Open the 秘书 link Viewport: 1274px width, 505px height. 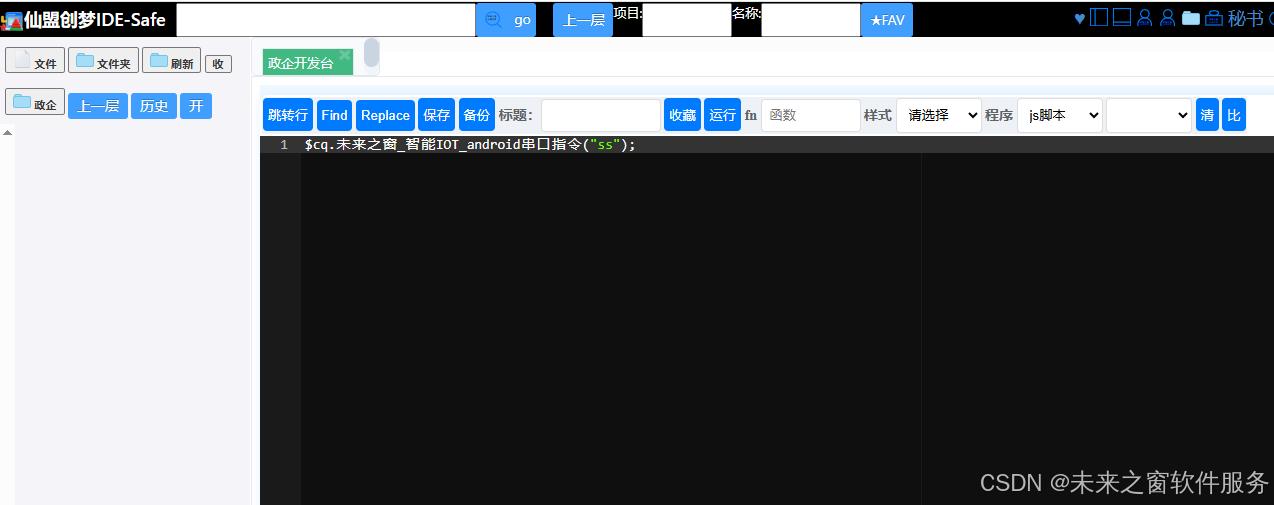[1246, 18]
